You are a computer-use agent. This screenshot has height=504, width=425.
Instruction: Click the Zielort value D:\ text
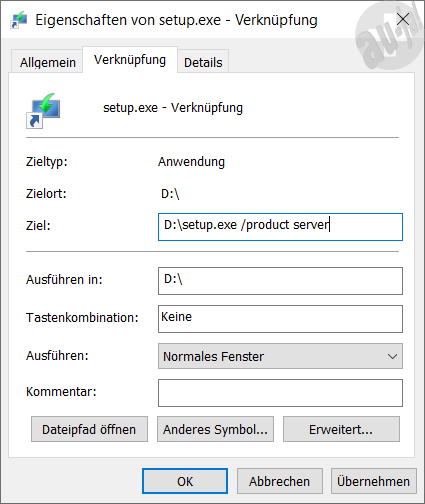click(x=170, y=194)
